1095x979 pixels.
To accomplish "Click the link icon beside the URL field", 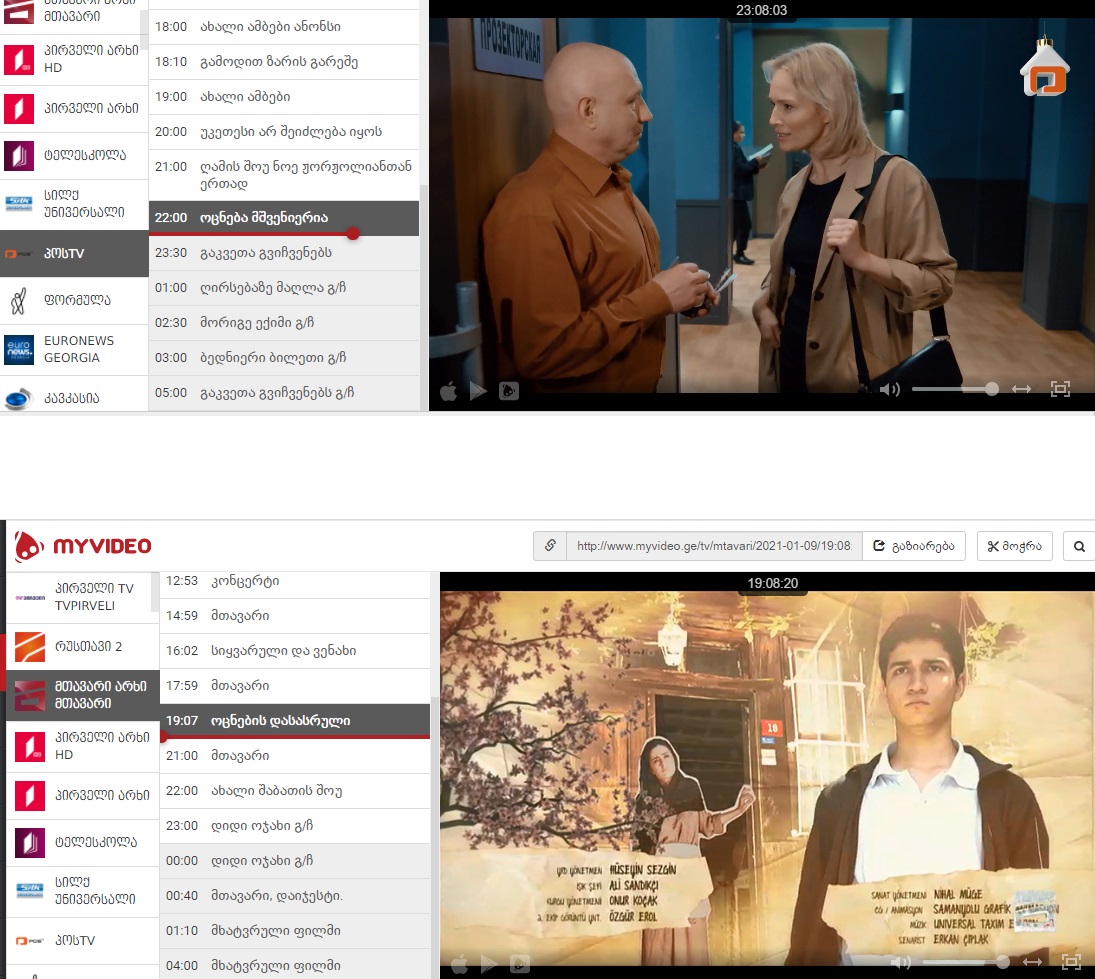I will tap(550, 545).
